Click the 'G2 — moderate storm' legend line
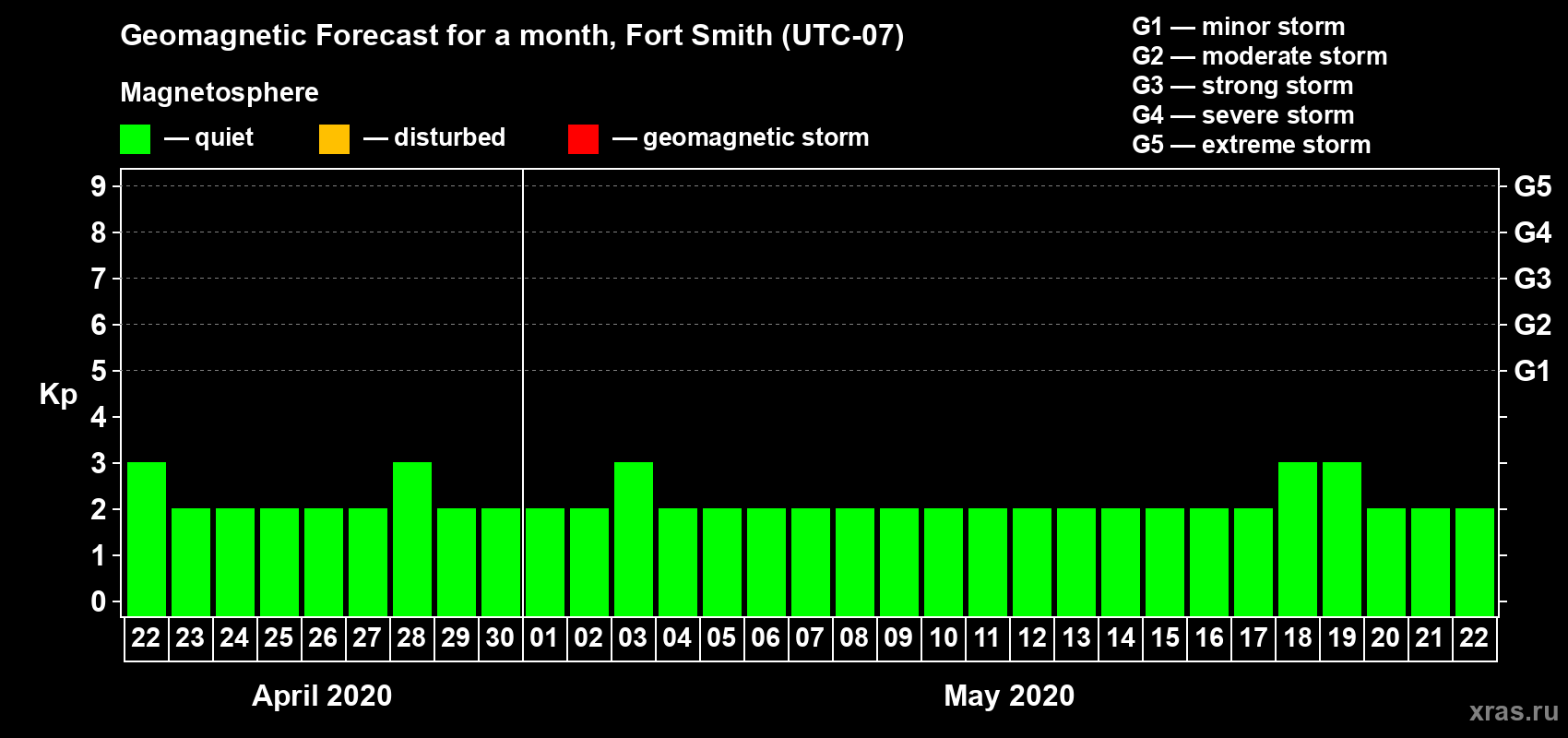The height and width of the screenshot is (738, 1568). pos(1260,56)
